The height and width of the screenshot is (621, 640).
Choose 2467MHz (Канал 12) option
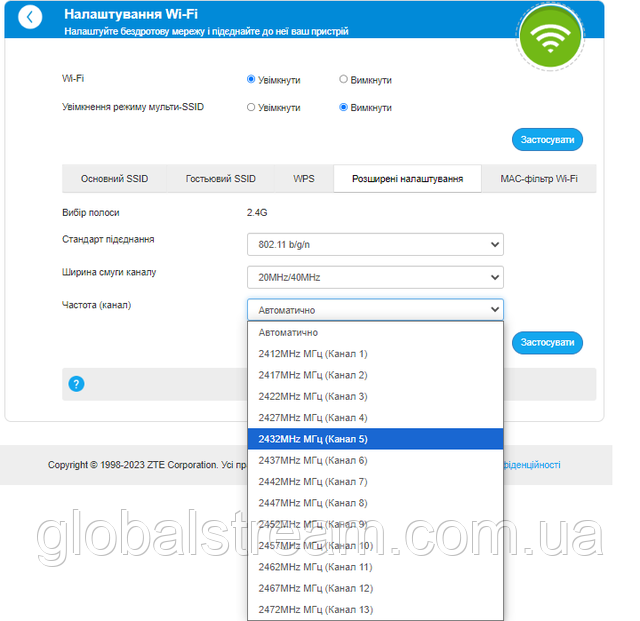tap(375, 588)
